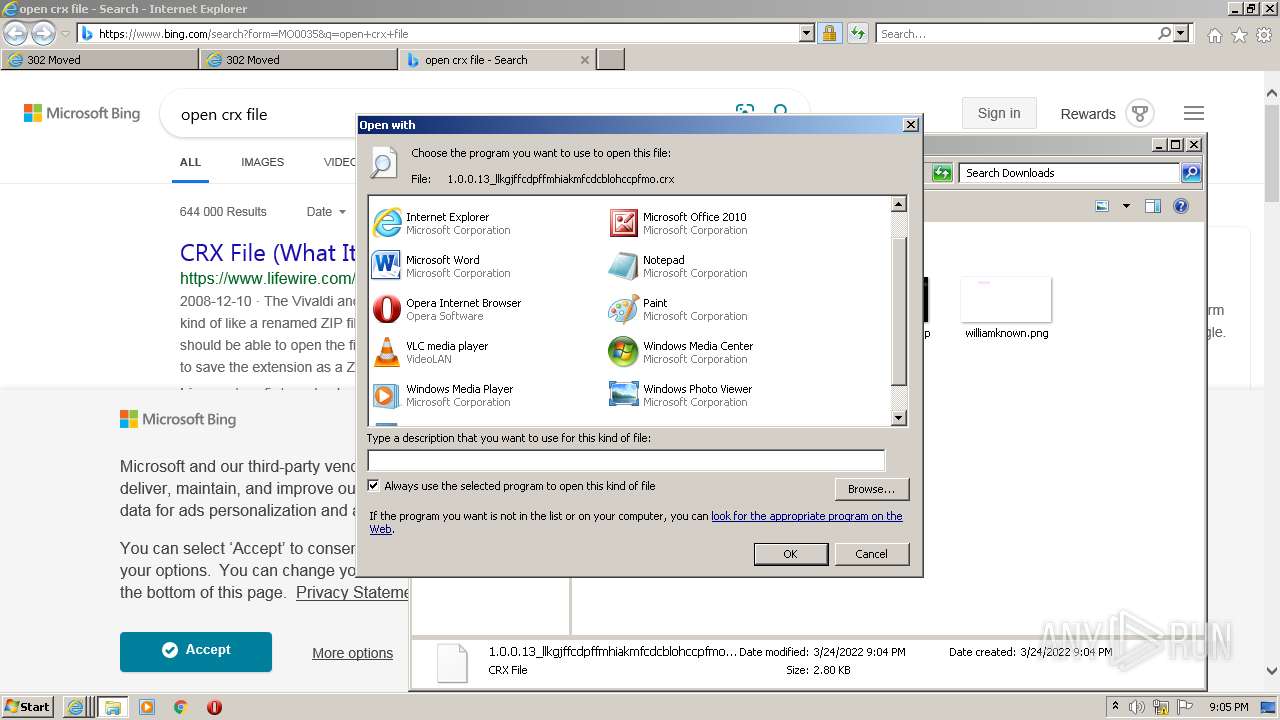Open IE Tools gear icon

point(1264,34)
